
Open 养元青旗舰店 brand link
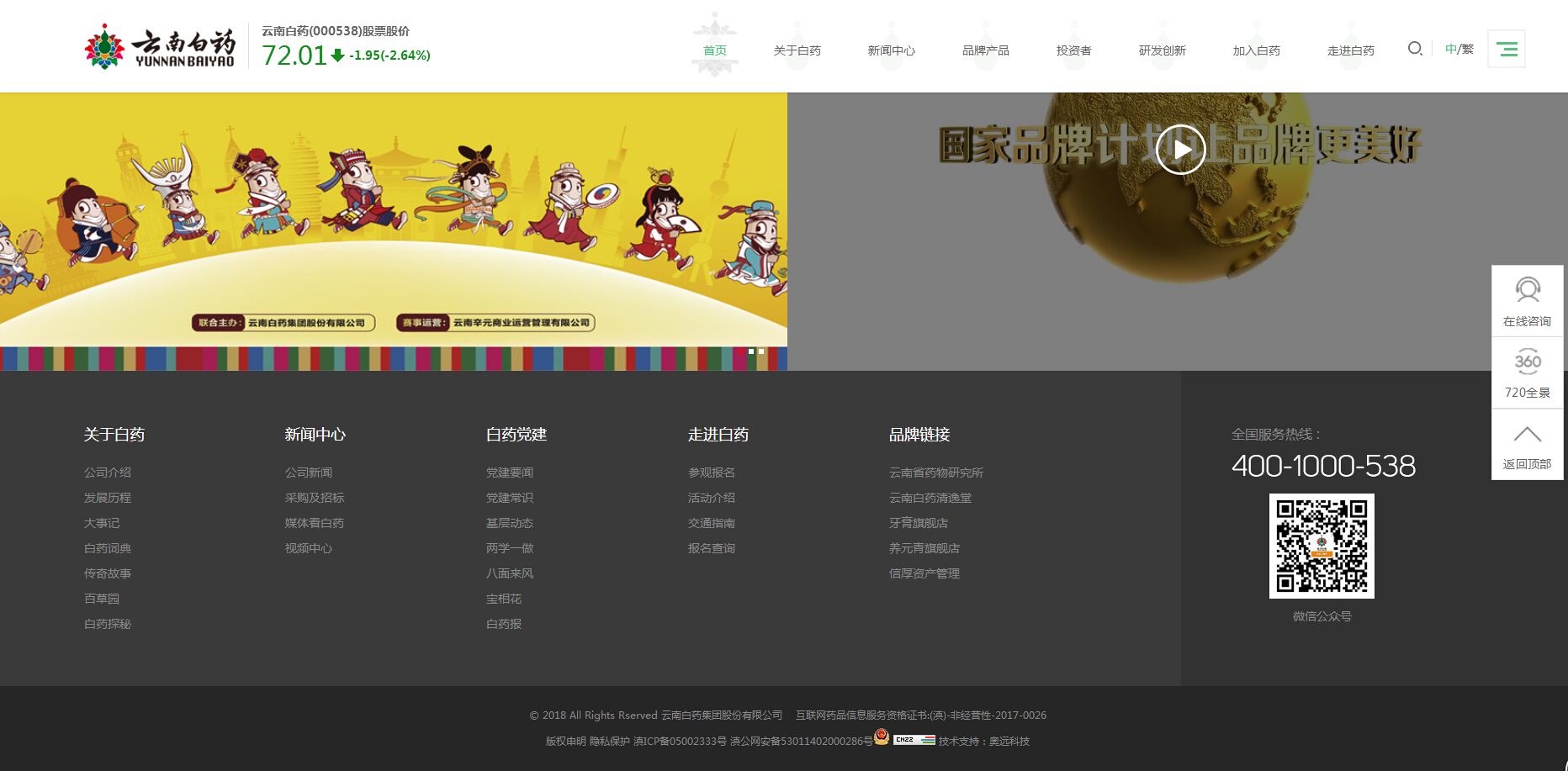924,548
